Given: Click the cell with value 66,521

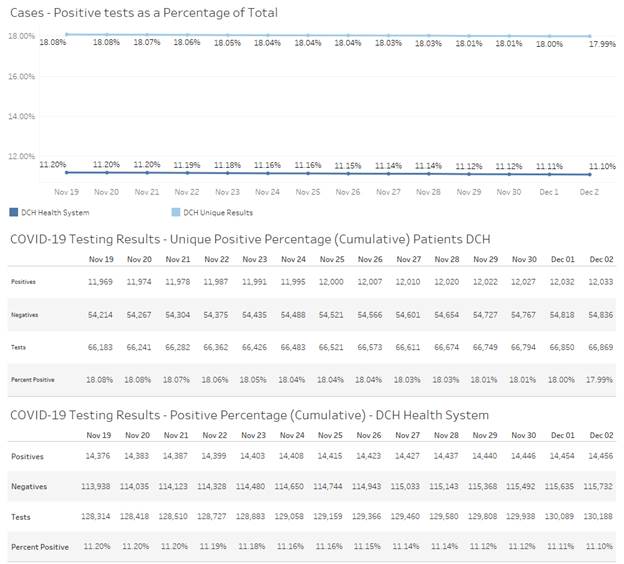Looking at the screenshot, I should [x=331, y=347].
